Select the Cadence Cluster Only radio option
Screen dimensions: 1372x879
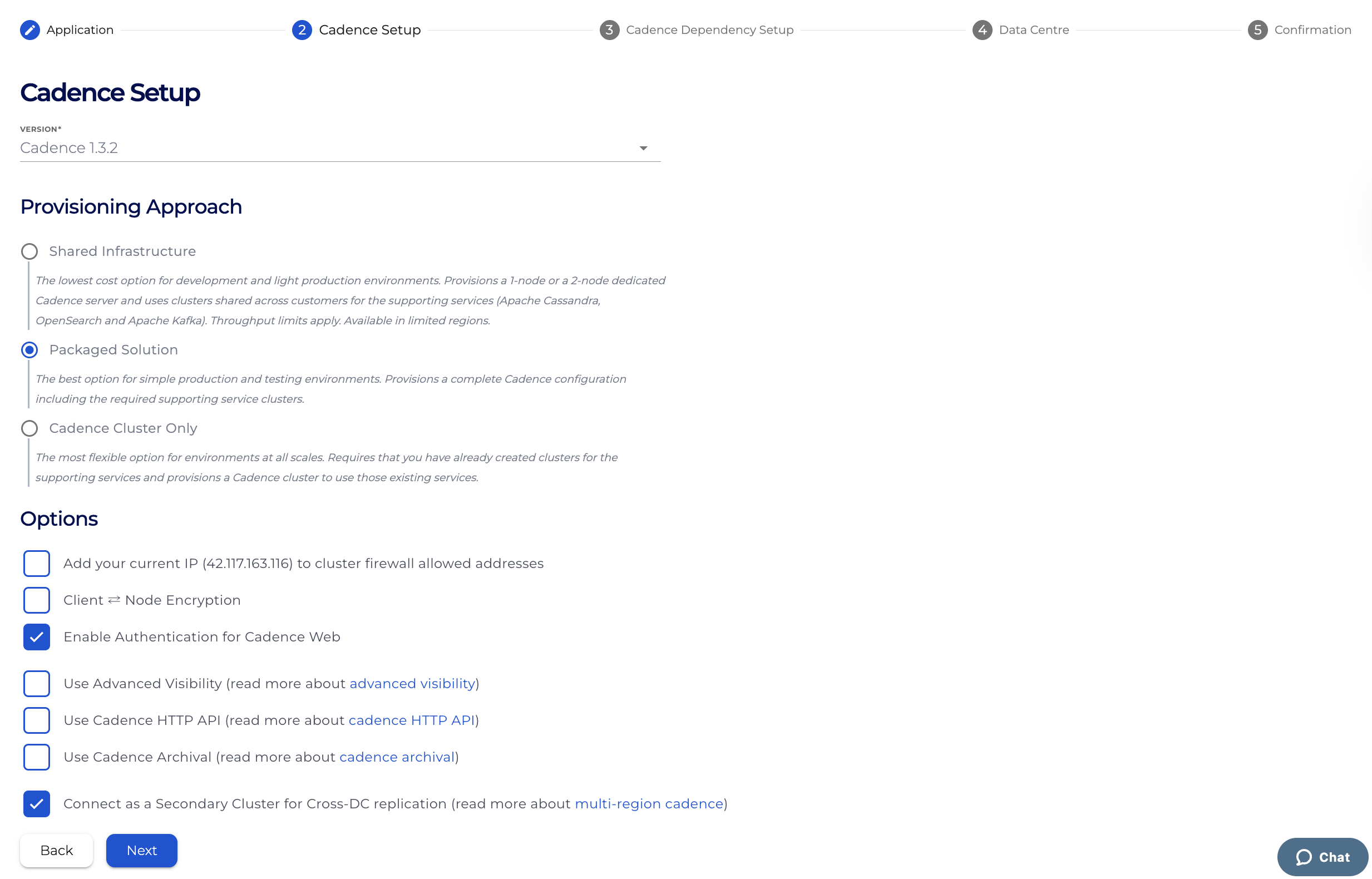29,429
